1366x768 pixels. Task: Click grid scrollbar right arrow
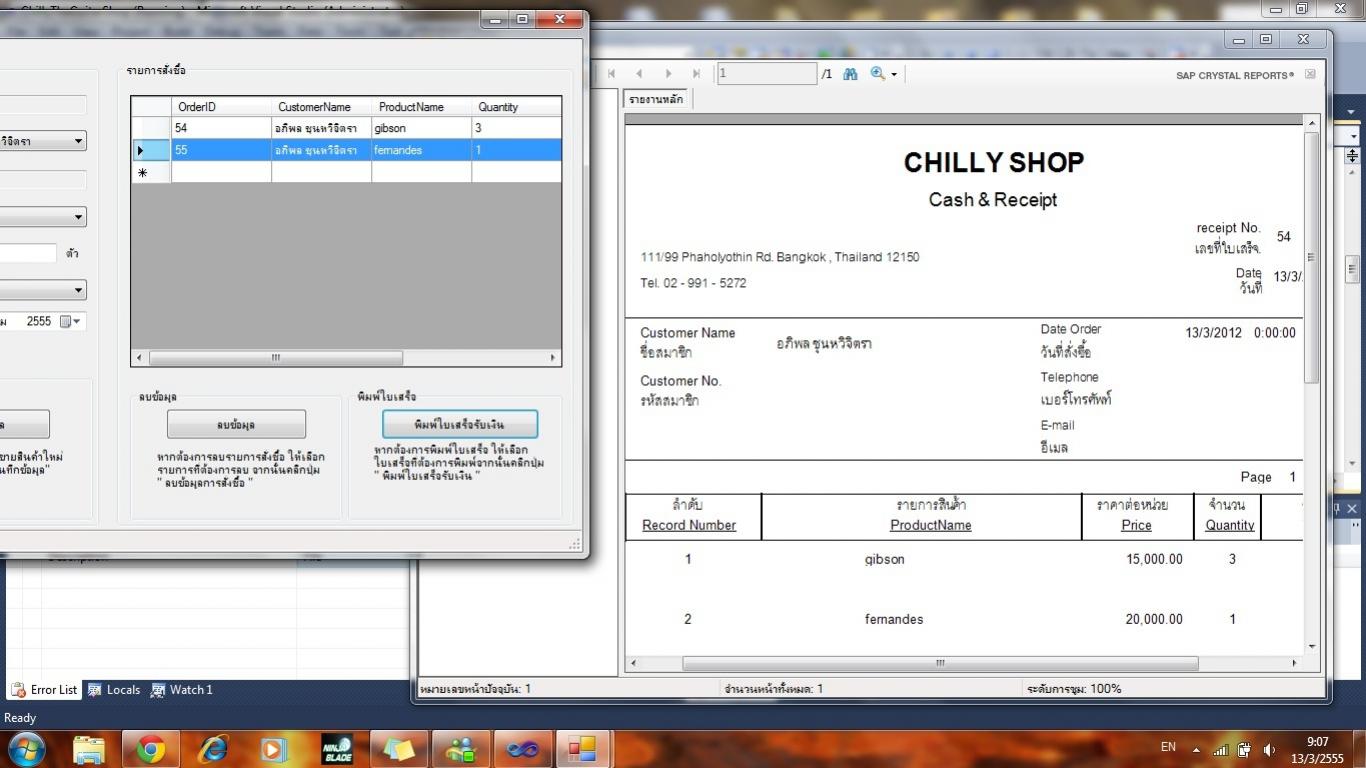point(553,358)
